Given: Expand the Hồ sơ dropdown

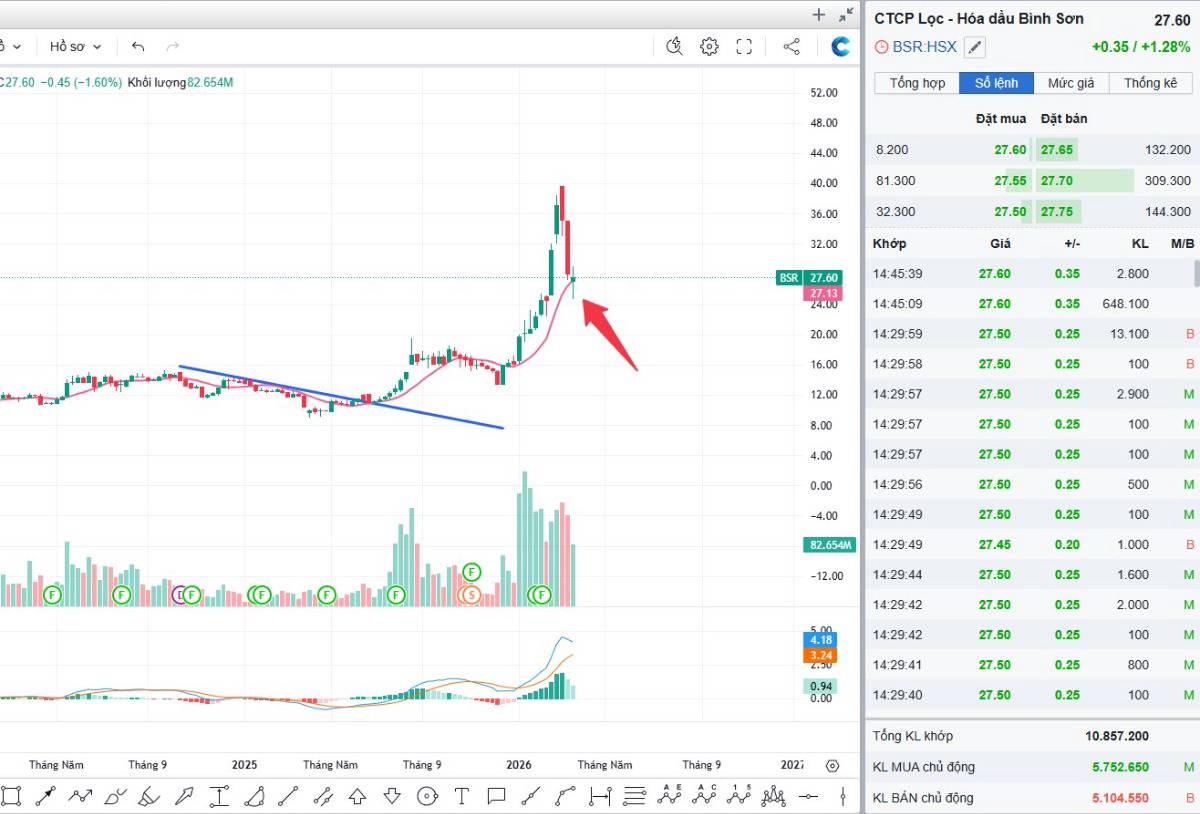Looking at the screenshot, I should pyautogui.click(x=75, y=47).
